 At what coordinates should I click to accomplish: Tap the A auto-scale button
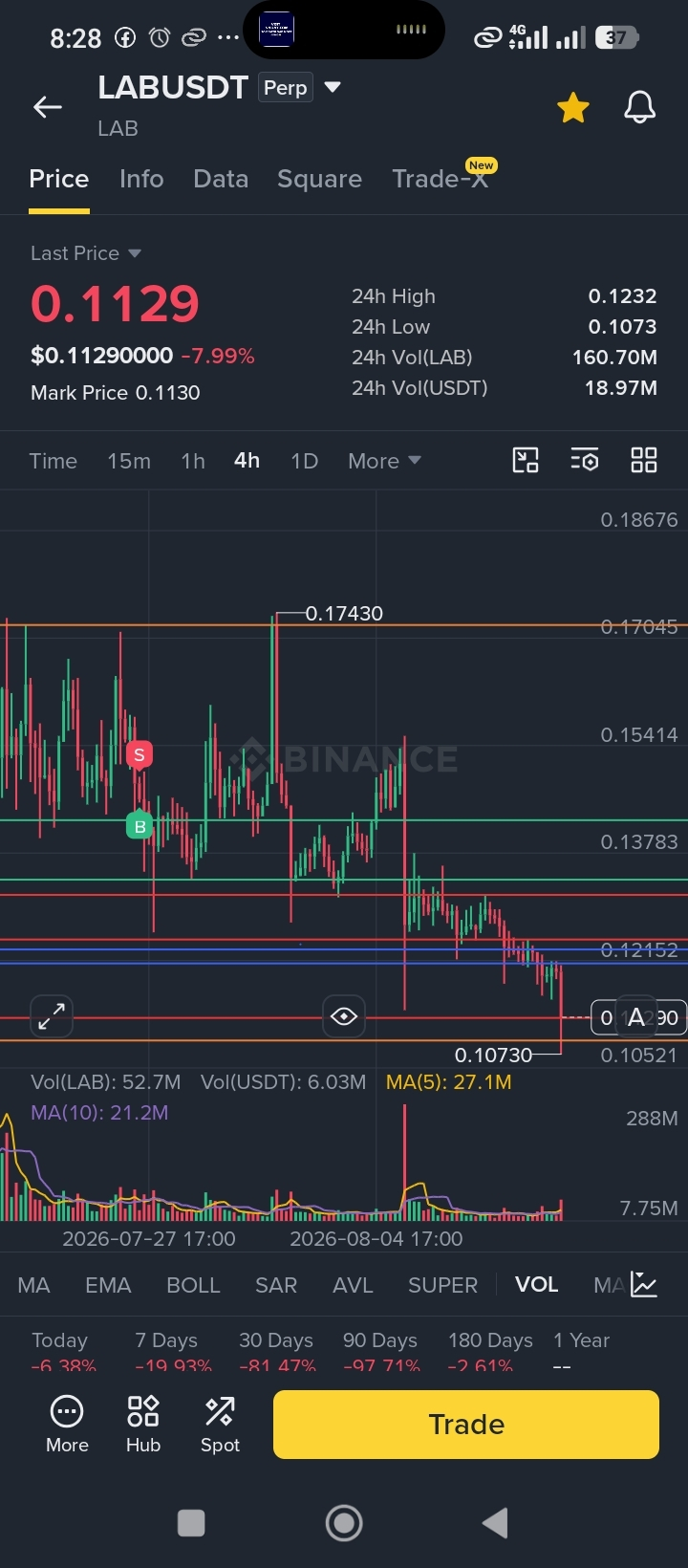click(x=636, y=1018)
